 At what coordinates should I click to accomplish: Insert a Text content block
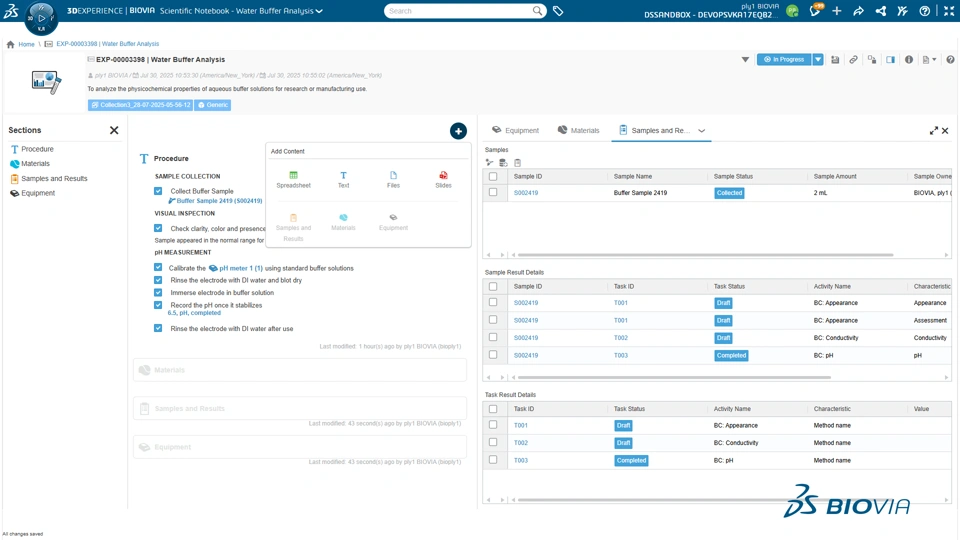(x=343, y=176)
